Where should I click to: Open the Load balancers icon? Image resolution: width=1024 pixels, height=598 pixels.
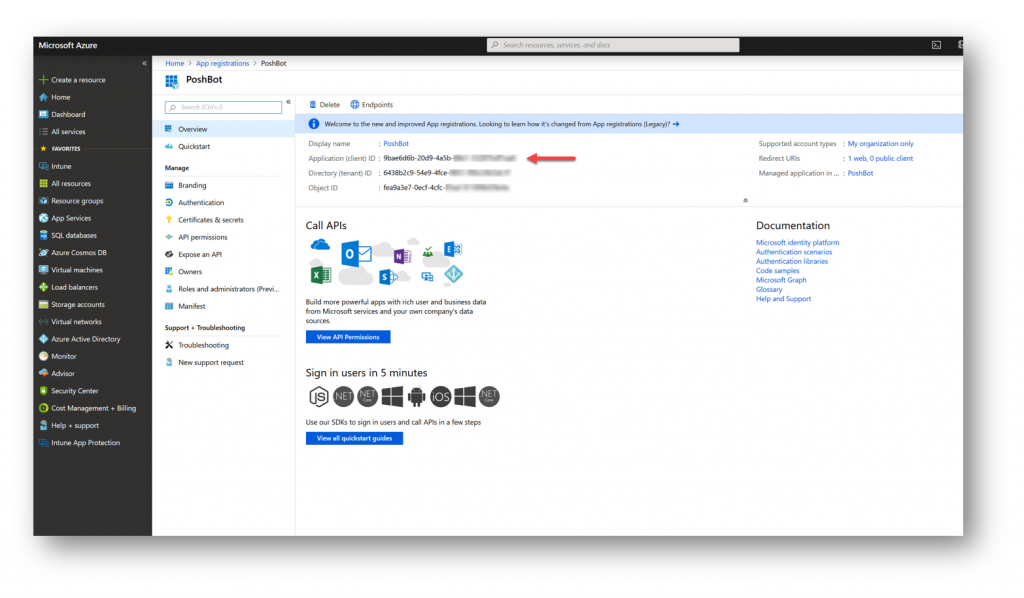pyautogui.click(x=43, y=287)
